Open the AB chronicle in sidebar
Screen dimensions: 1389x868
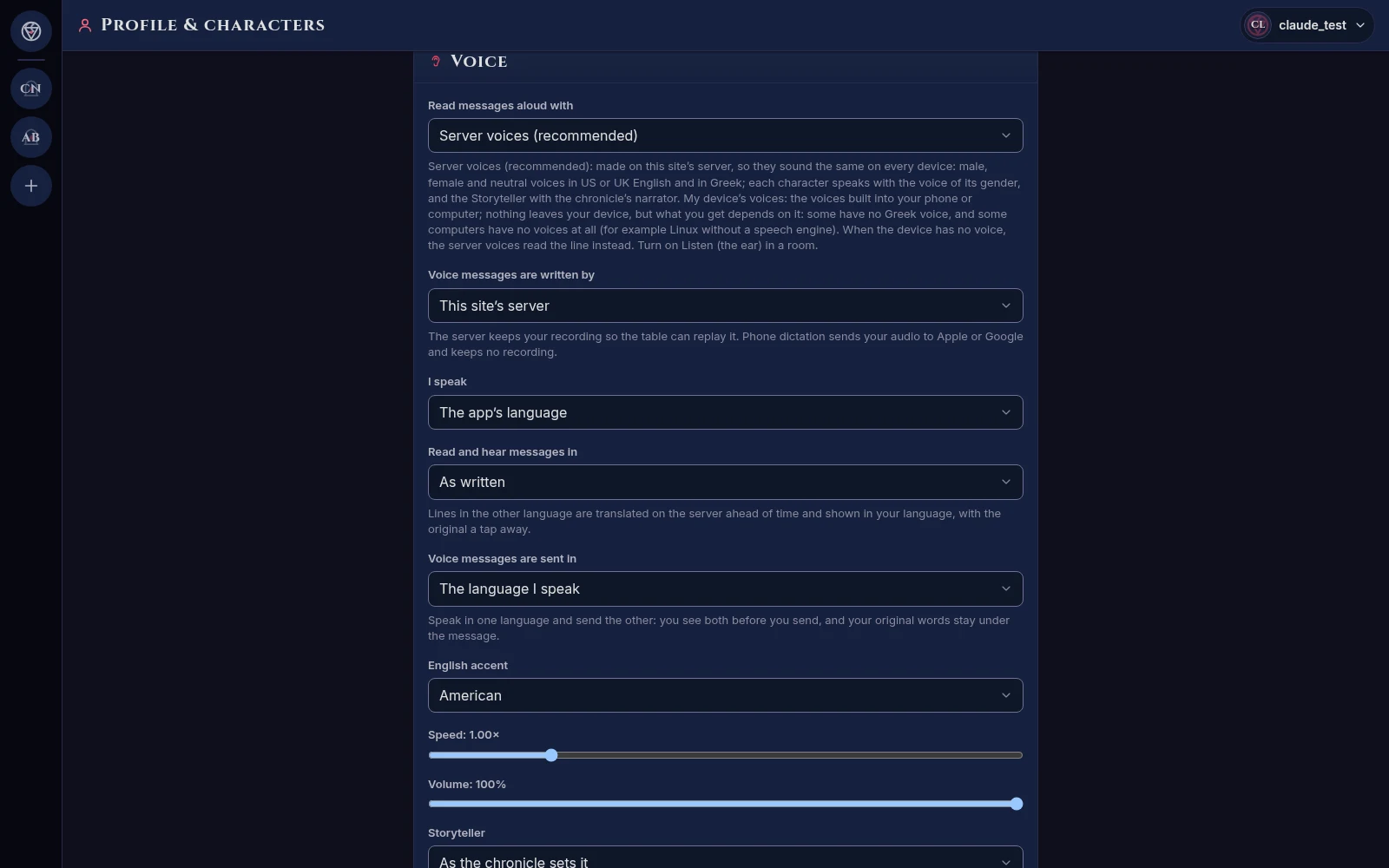click(x=31, y=137)
